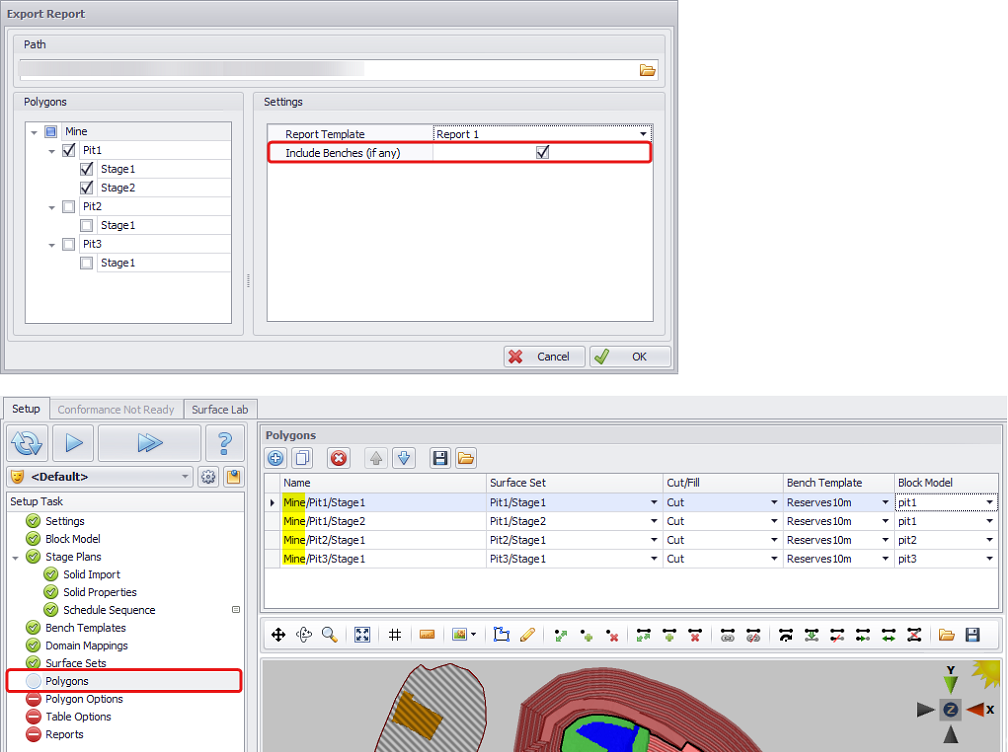Click the viewport toolbar floppy save icon

point(973,635)
